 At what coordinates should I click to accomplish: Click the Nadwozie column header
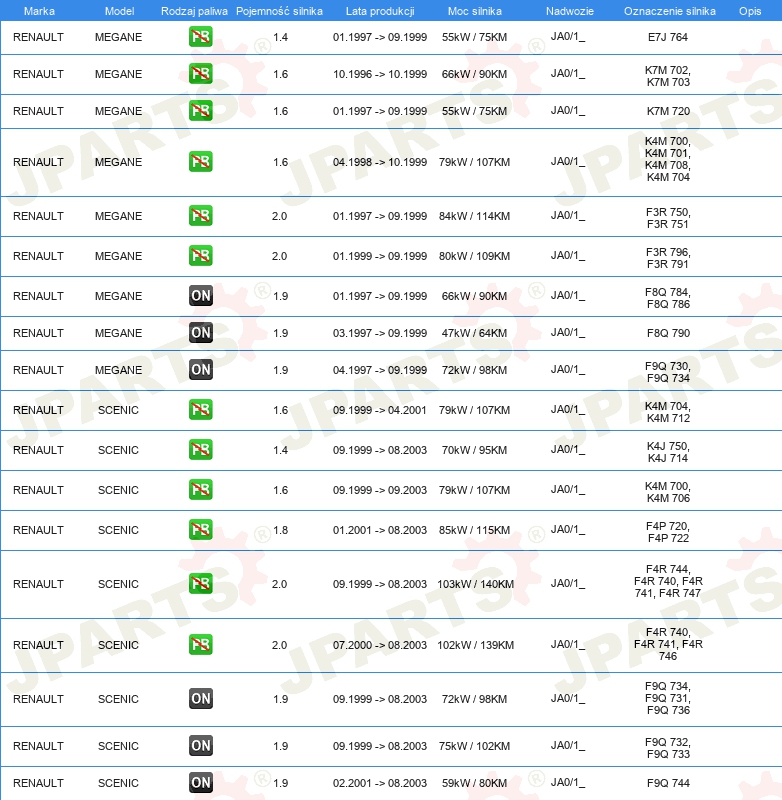pyautogui.click(x=570, y=11)
